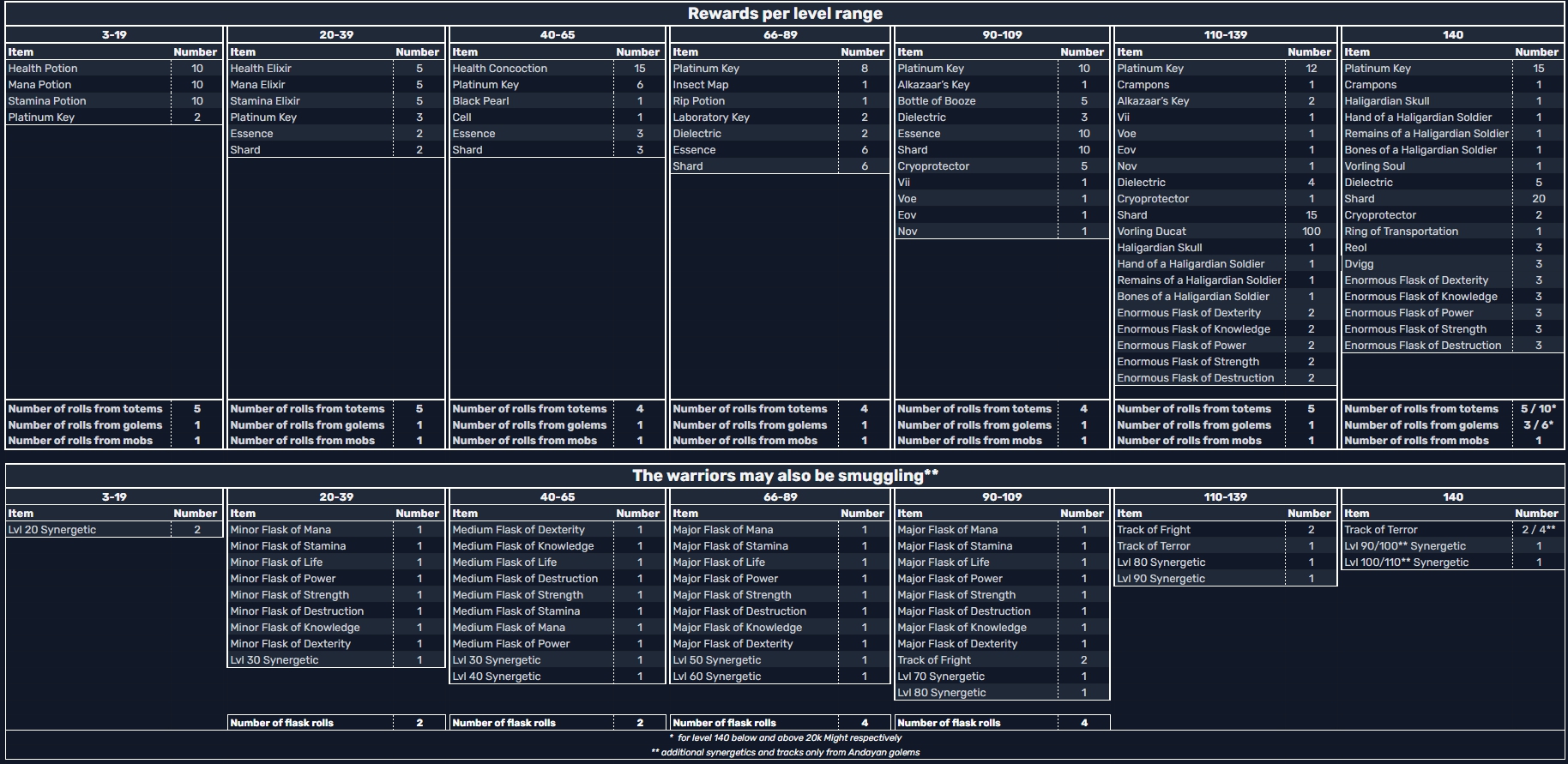Viewport: 1568px width, 764px height.
Task: Click the 'Mana Elixir' item cell
Action: point(311,85)
